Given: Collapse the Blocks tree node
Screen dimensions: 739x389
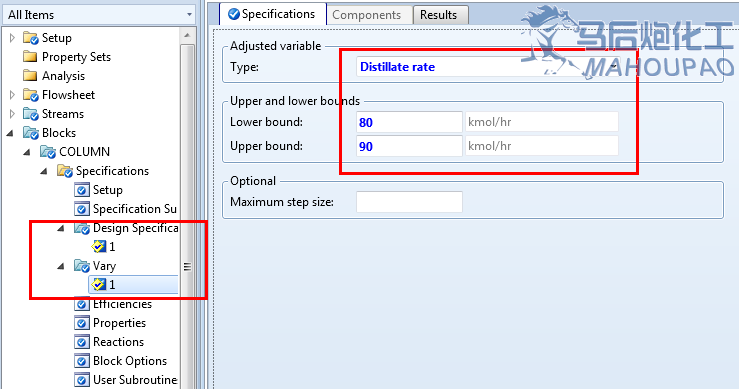Looking at the screenshot, I should tap(10, 133).
